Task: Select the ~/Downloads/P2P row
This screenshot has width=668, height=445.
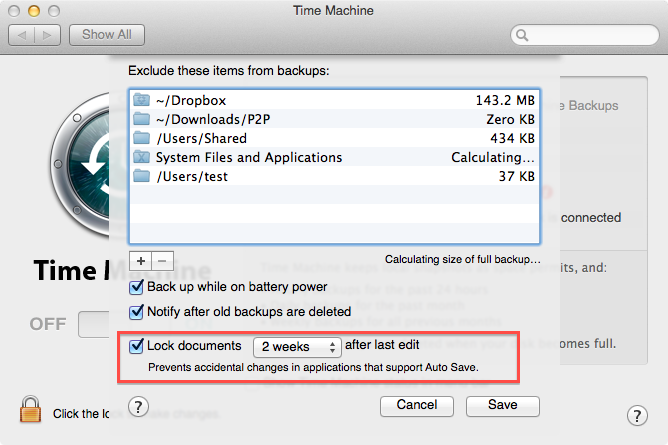Action: click(x=334, y=119)
